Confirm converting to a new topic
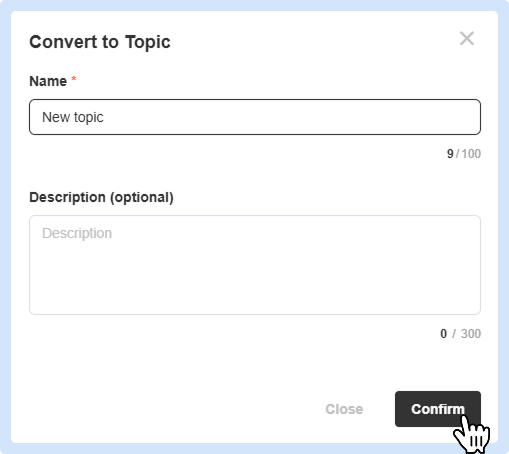The image size is (509, 454). point(438,409)
